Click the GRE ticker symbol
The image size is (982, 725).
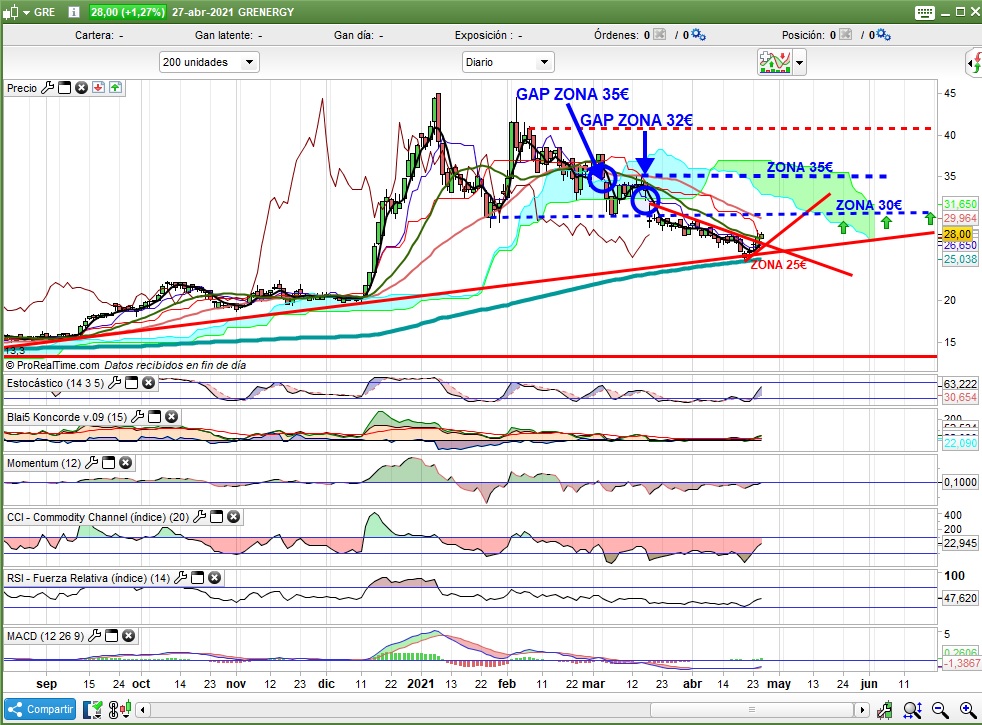coord(44,12)
